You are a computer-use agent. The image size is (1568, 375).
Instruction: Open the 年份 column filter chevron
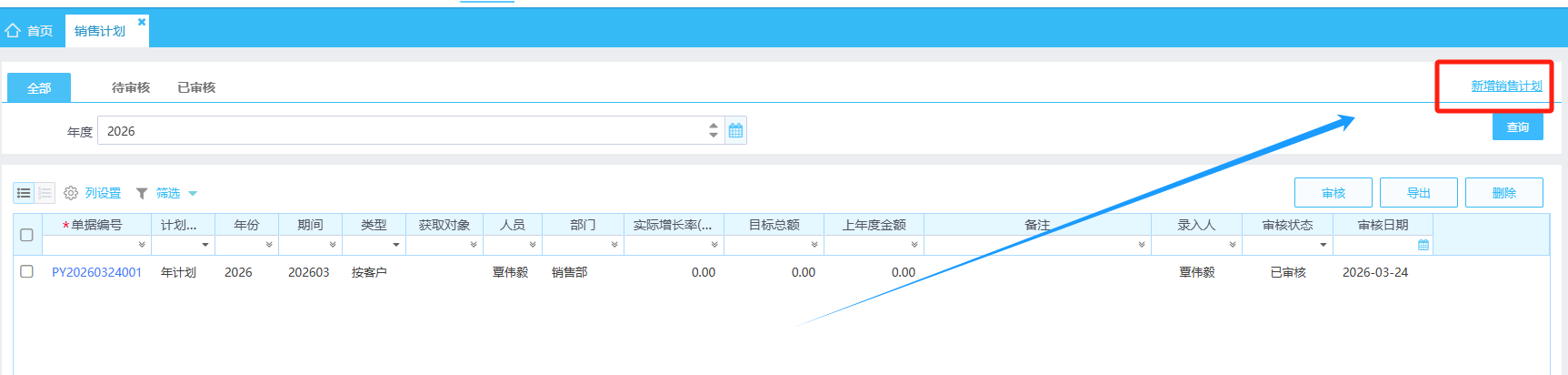coord(269,245)
